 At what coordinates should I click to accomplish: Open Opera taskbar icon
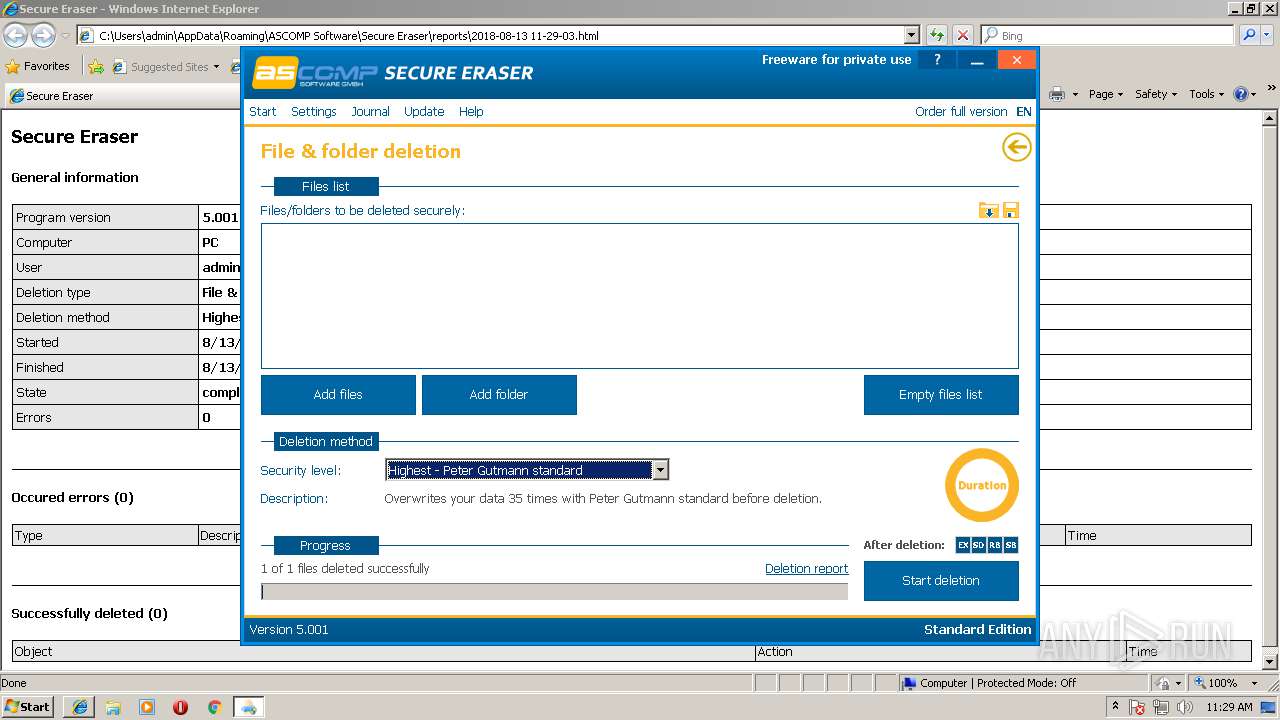point(180,707)
